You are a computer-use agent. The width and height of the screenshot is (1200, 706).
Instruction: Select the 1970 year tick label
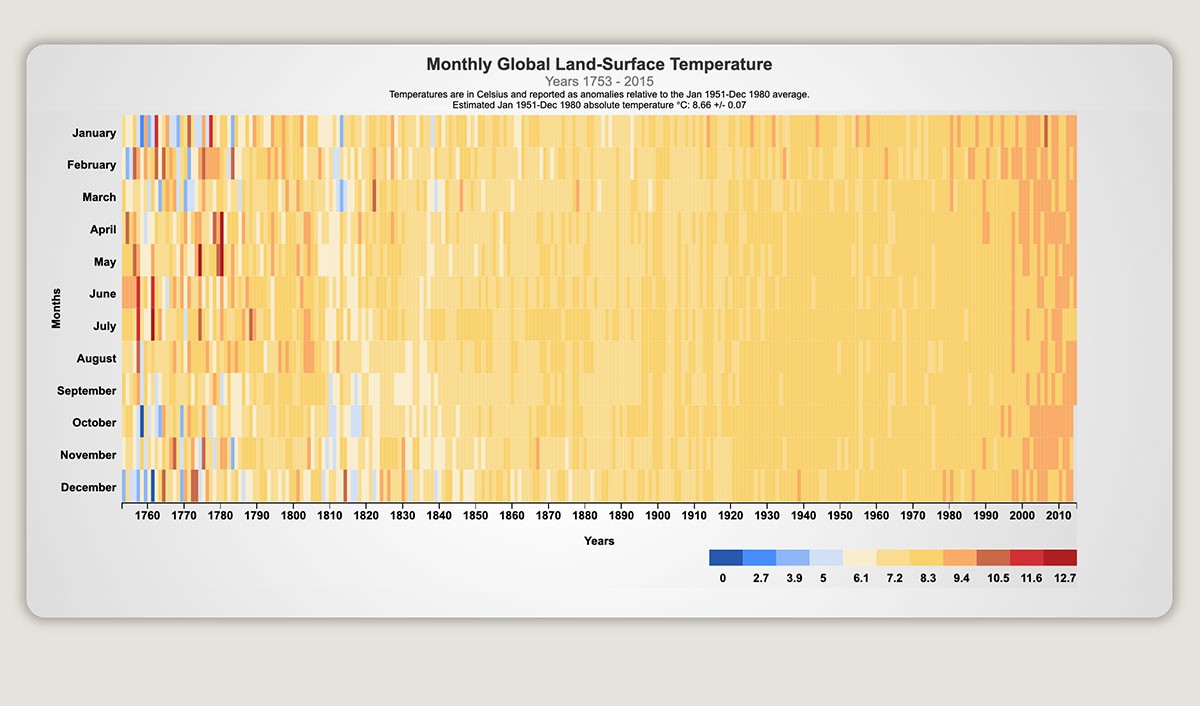tap(913, 516)
